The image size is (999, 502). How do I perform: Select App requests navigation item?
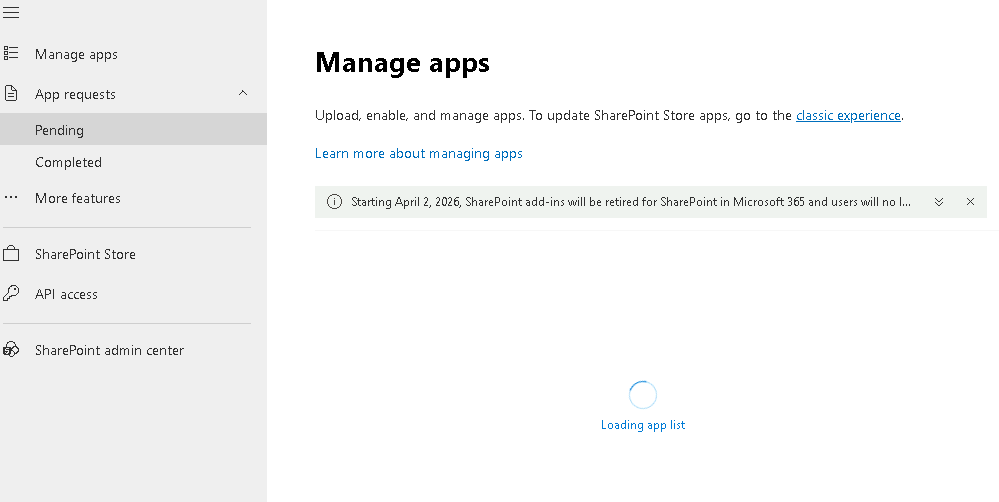(75, 94)
